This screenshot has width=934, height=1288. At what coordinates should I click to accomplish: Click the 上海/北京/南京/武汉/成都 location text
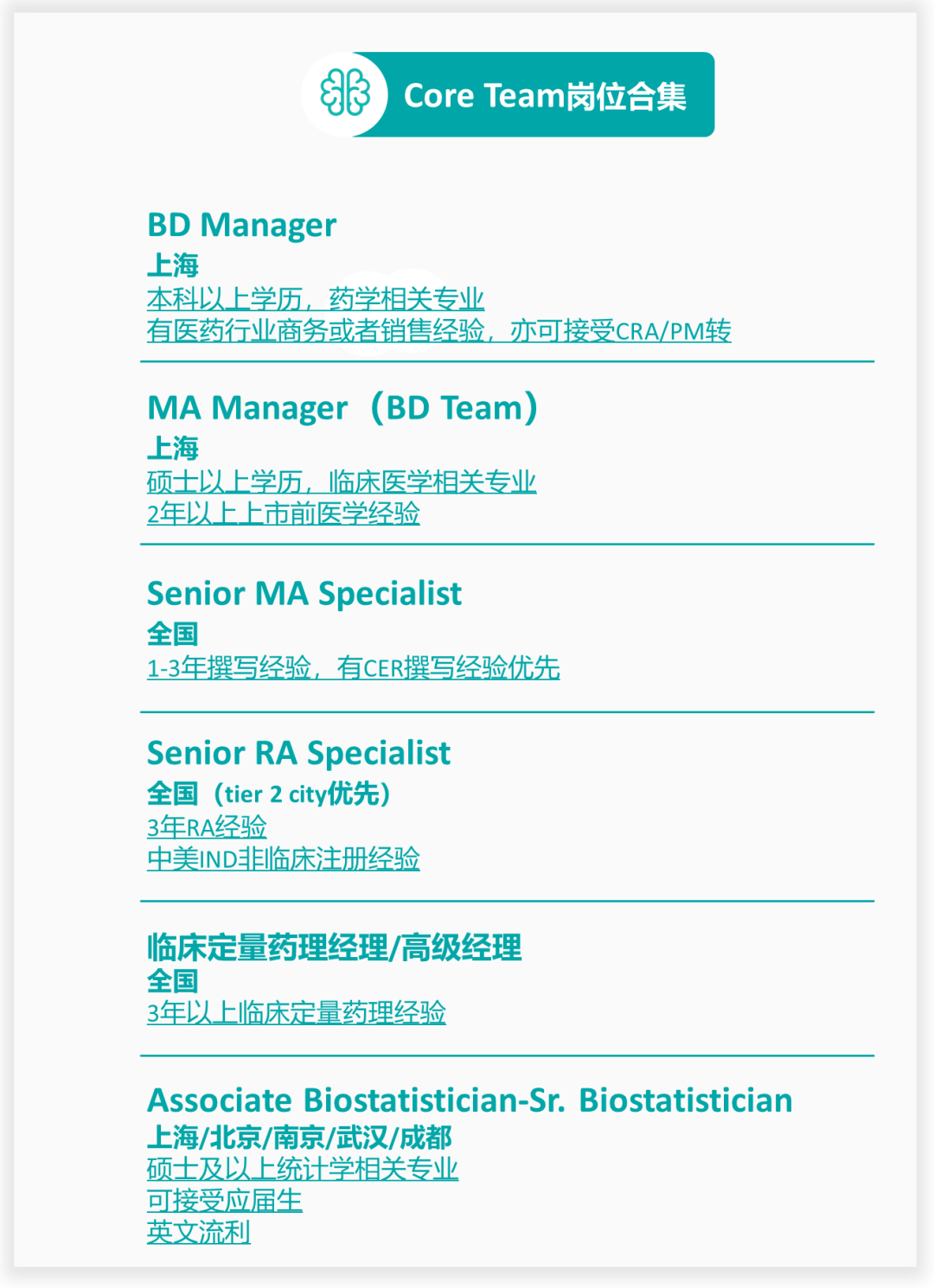tap(299, 1137)
